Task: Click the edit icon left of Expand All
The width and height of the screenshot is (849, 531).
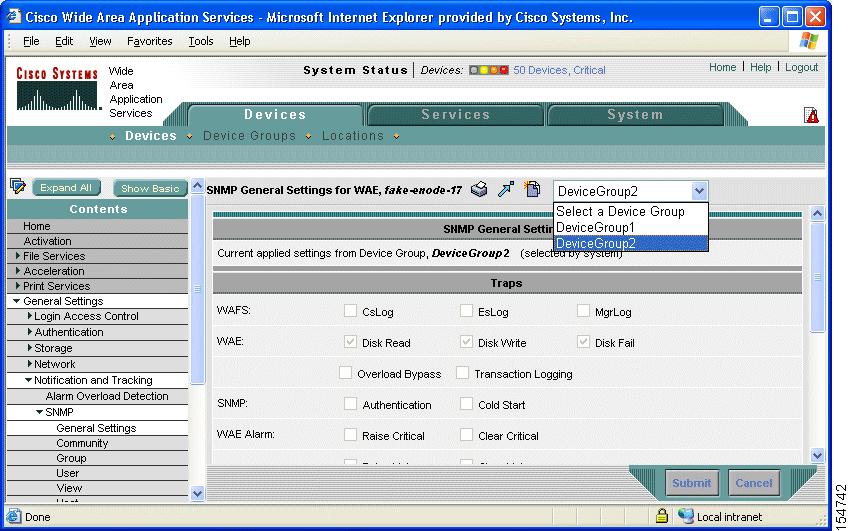Action: (17, 187)
